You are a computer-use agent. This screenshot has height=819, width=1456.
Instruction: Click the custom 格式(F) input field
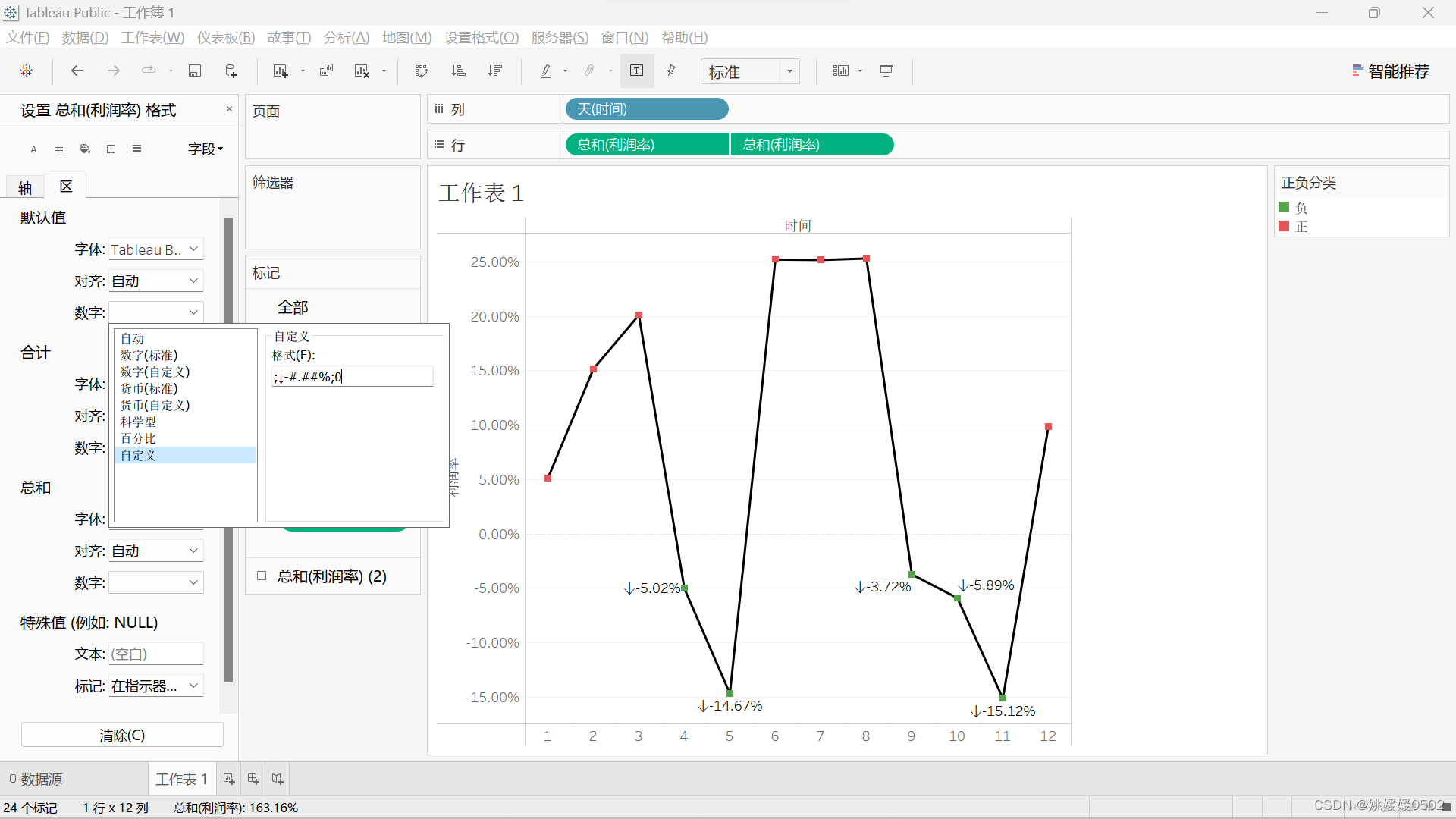(x=353, y=377)
